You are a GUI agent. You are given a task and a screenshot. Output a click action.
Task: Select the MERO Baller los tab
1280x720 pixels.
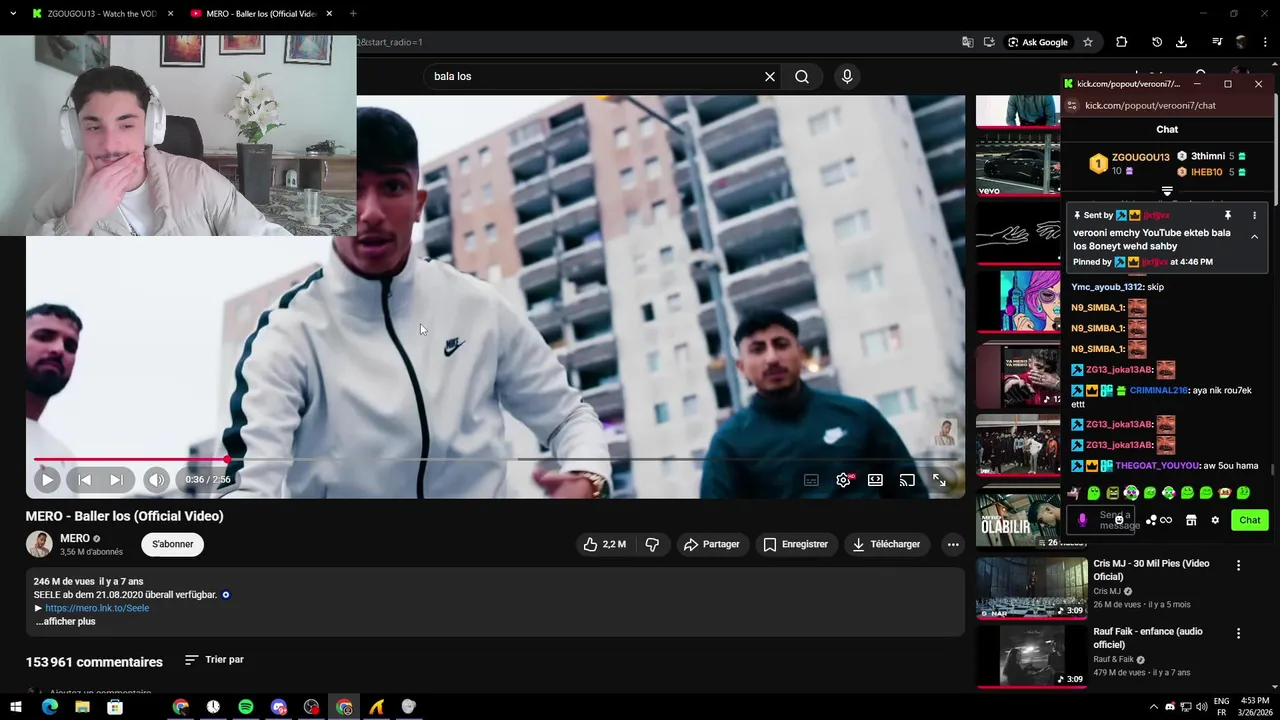pyautogui.click(x=260, y=14)
